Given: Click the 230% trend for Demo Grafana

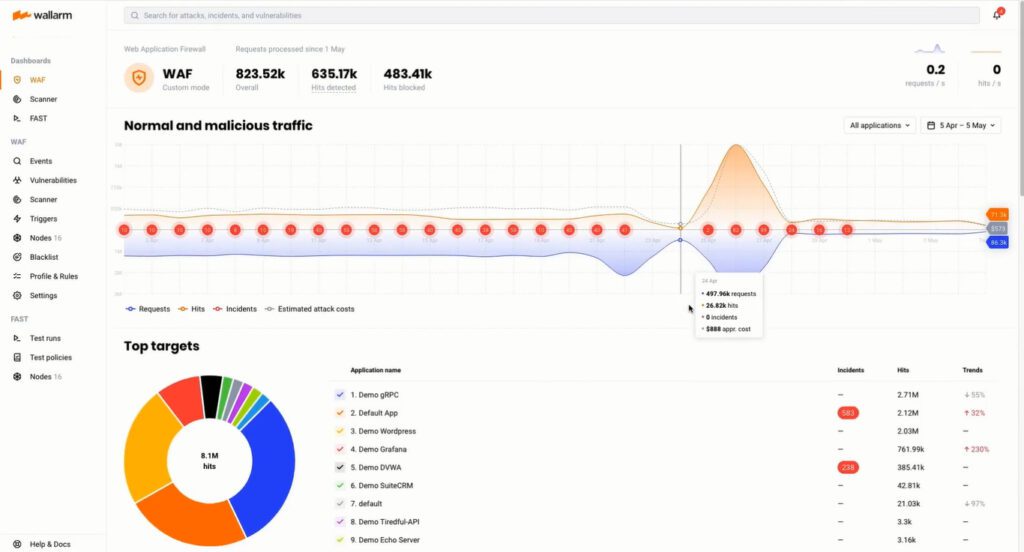Looking at the screenshot, I should pos(976,449).
